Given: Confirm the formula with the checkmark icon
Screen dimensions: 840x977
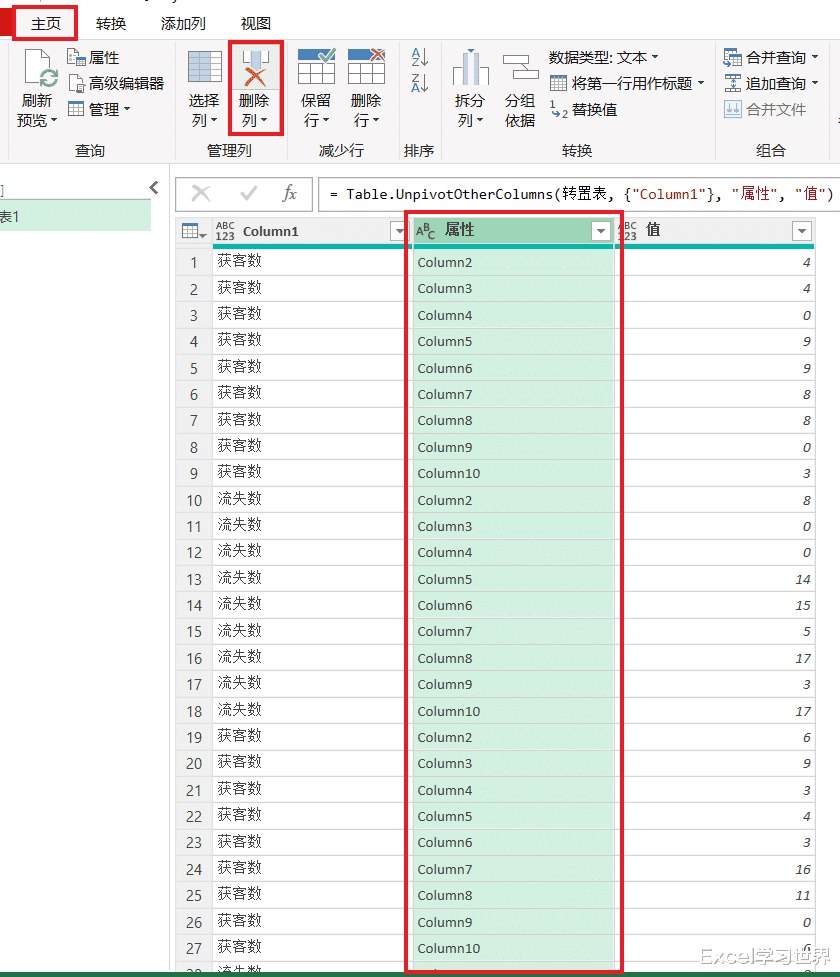Looking at the screenshot, I should click(248, 194).
